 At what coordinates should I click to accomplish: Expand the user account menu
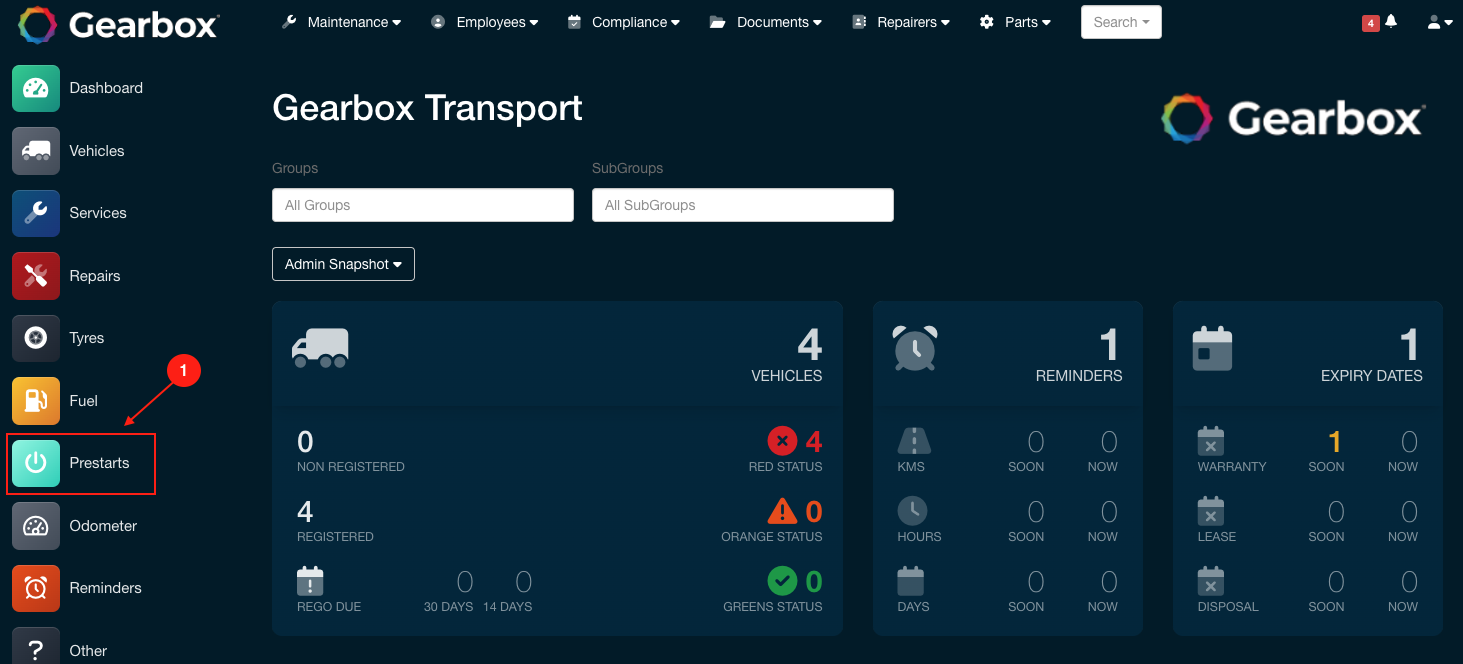pyautogui.click(x=1439, y=22)
